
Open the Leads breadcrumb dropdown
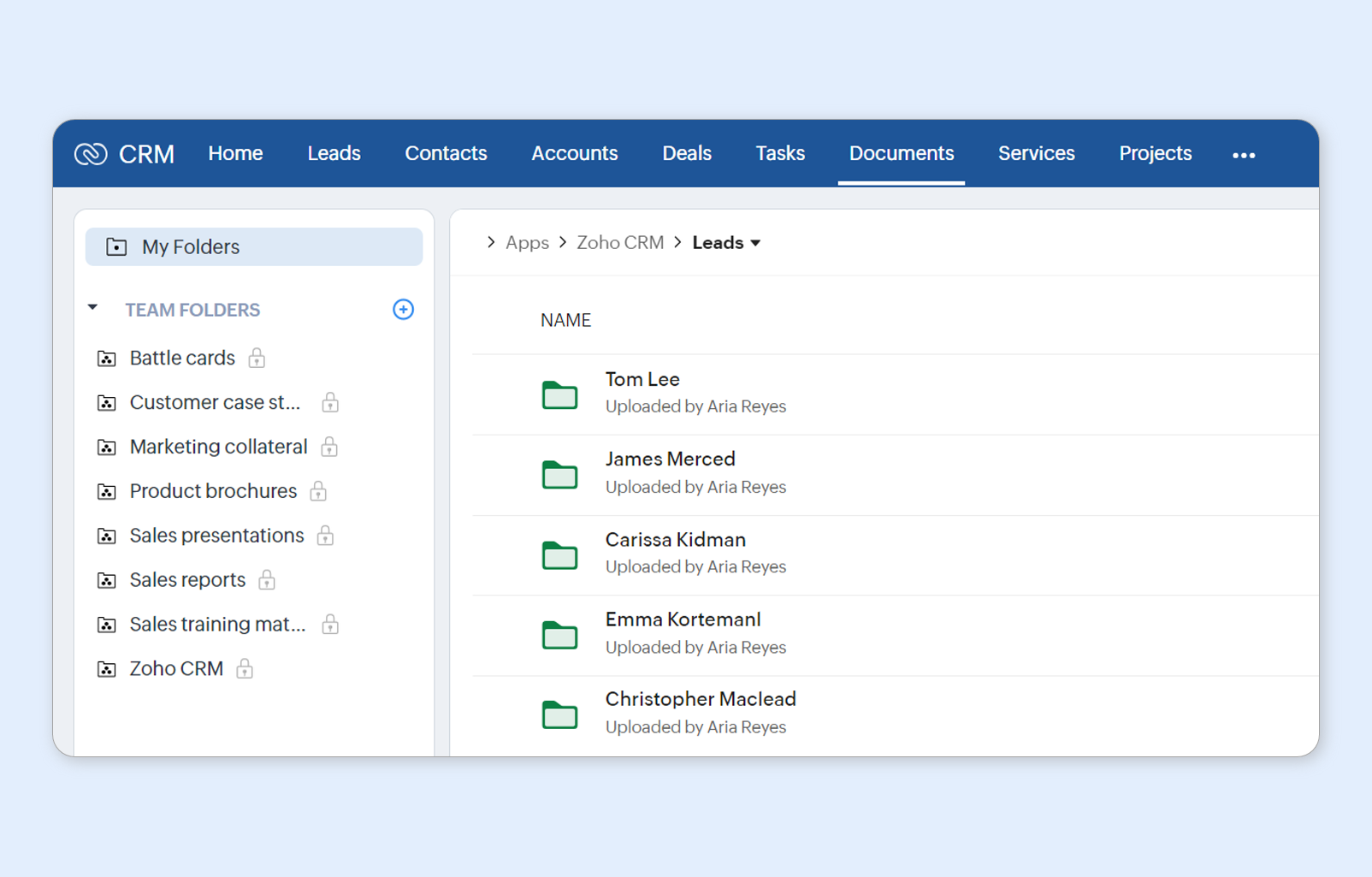coord(755,244)
